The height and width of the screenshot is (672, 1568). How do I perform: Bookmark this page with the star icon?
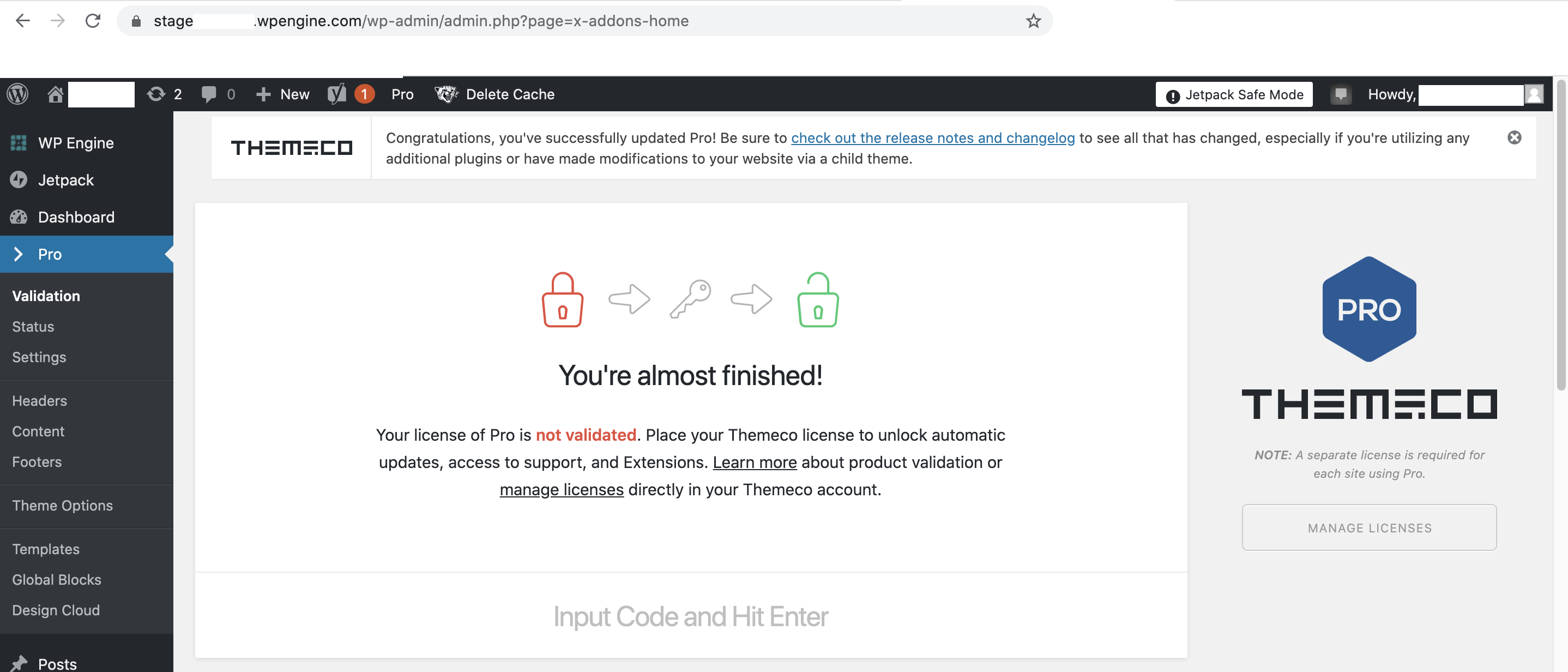[1033, 21]
